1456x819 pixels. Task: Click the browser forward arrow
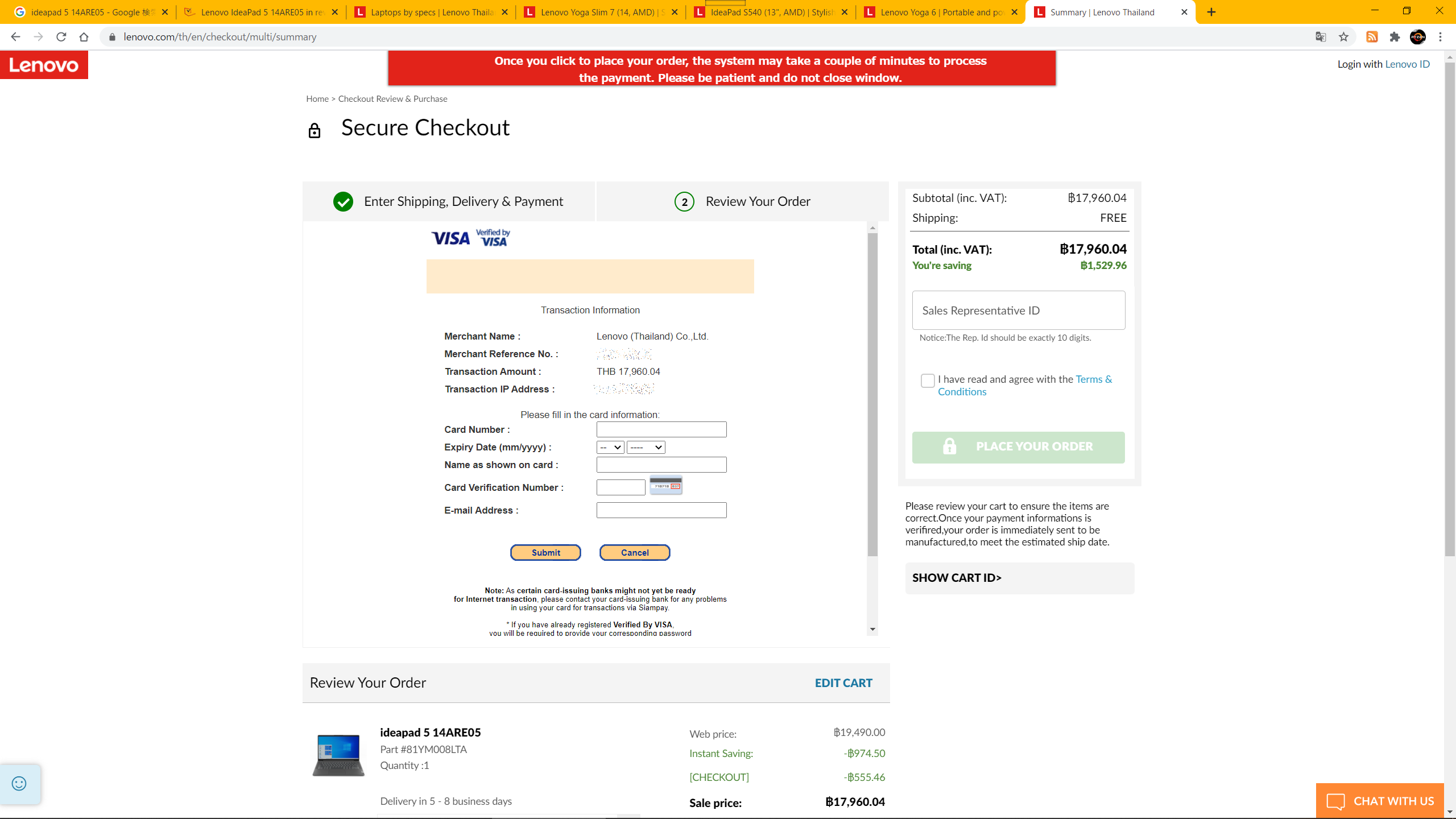(x=38, y=37)
